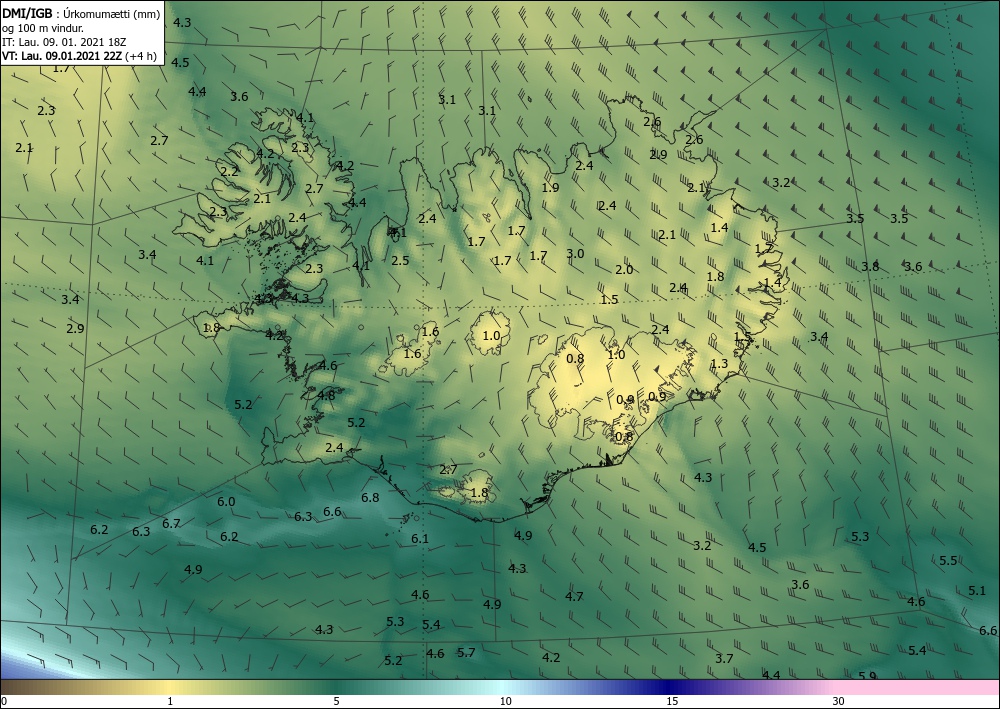Pick the pale yellow colorbar section above 1
This screenshot has width=1000, height=709.
[170, 687]
